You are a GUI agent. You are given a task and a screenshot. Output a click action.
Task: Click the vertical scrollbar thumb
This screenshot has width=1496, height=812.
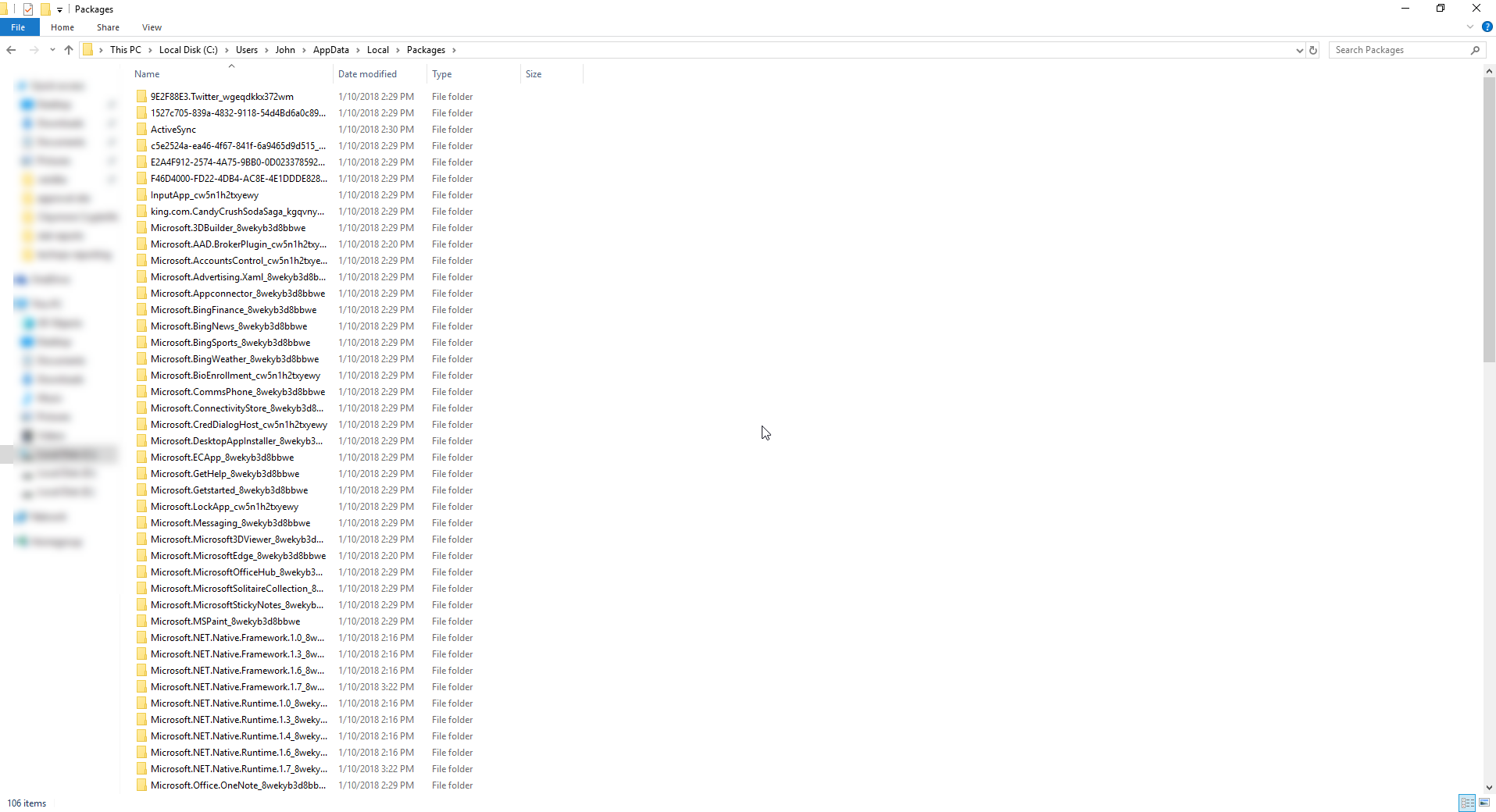pos(1490,219)
